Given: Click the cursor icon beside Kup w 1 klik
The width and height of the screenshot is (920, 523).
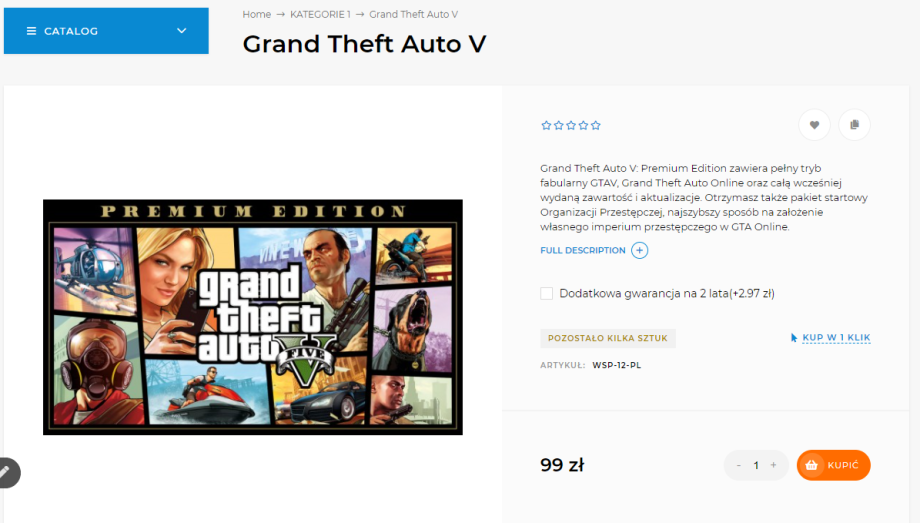Looking at the screenshot, I should coord(794,338).
